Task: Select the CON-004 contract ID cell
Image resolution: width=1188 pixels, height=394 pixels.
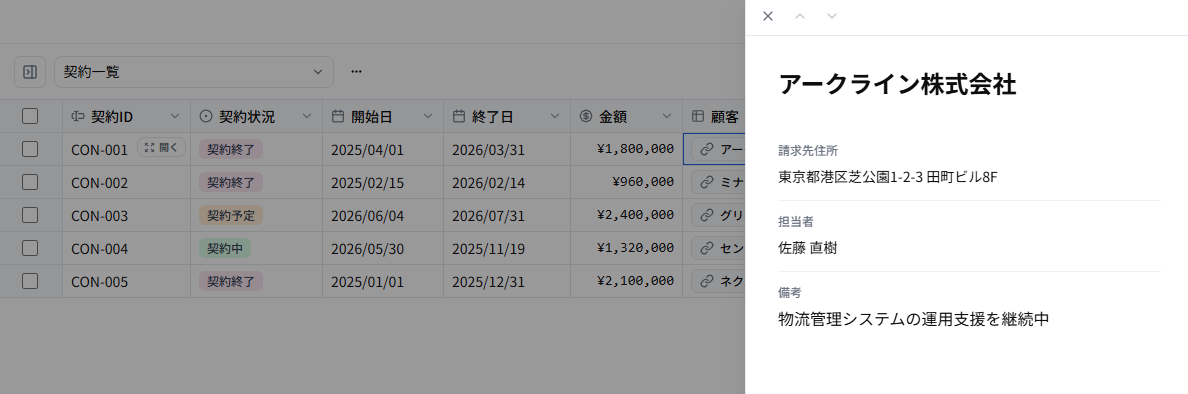Action: click(127, 248)
